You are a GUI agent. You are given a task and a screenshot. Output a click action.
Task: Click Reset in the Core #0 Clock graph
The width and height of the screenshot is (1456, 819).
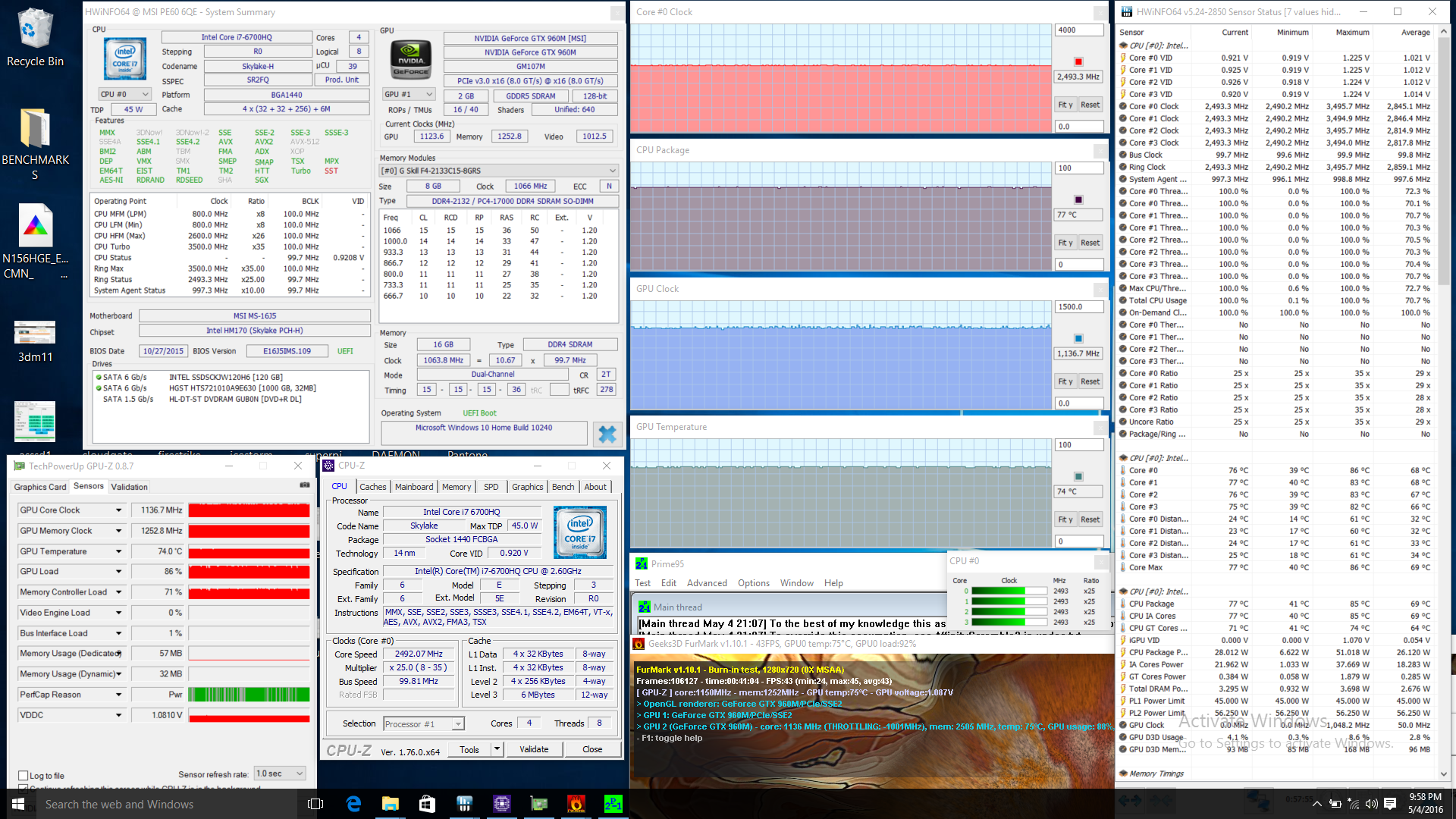[x=1090, y=105]
